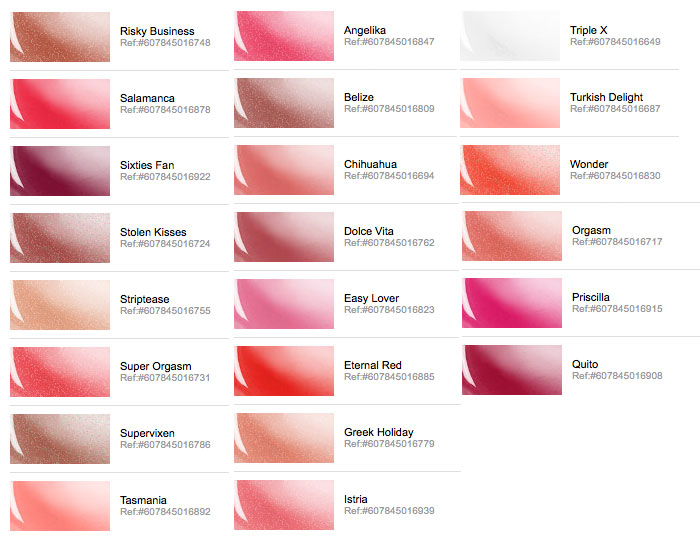Click reference number Ref:#607845016878
The height and width of the screenshot is (539, 700).
(165, 110)
